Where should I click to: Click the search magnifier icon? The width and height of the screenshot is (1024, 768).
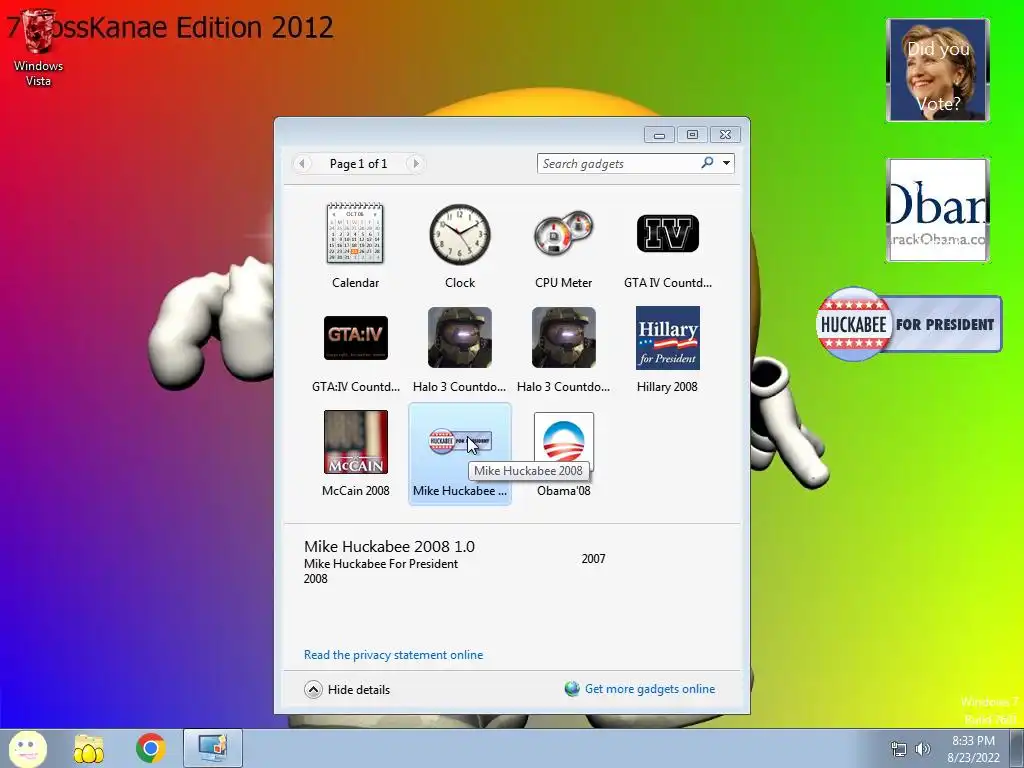tap(707, 163)
